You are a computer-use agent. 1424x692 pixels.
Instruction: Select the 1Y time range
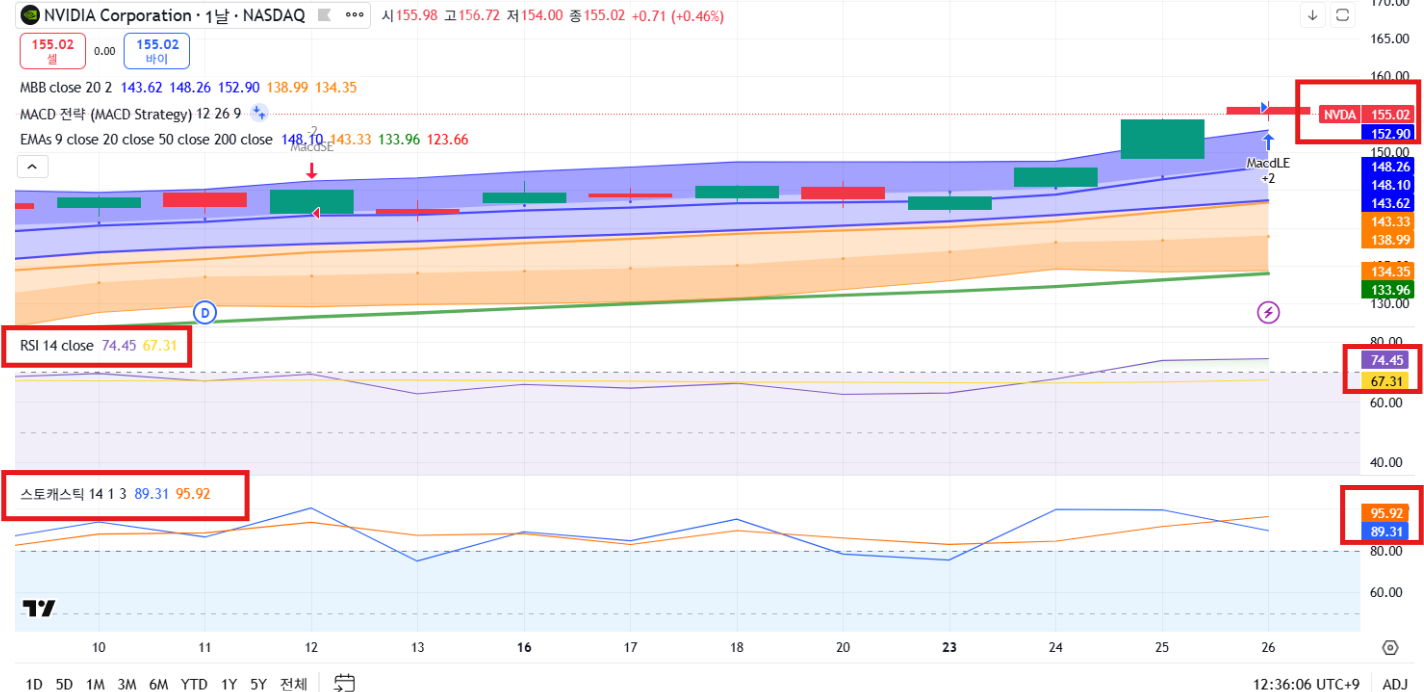pyautogui.click(x=229, y=684)
